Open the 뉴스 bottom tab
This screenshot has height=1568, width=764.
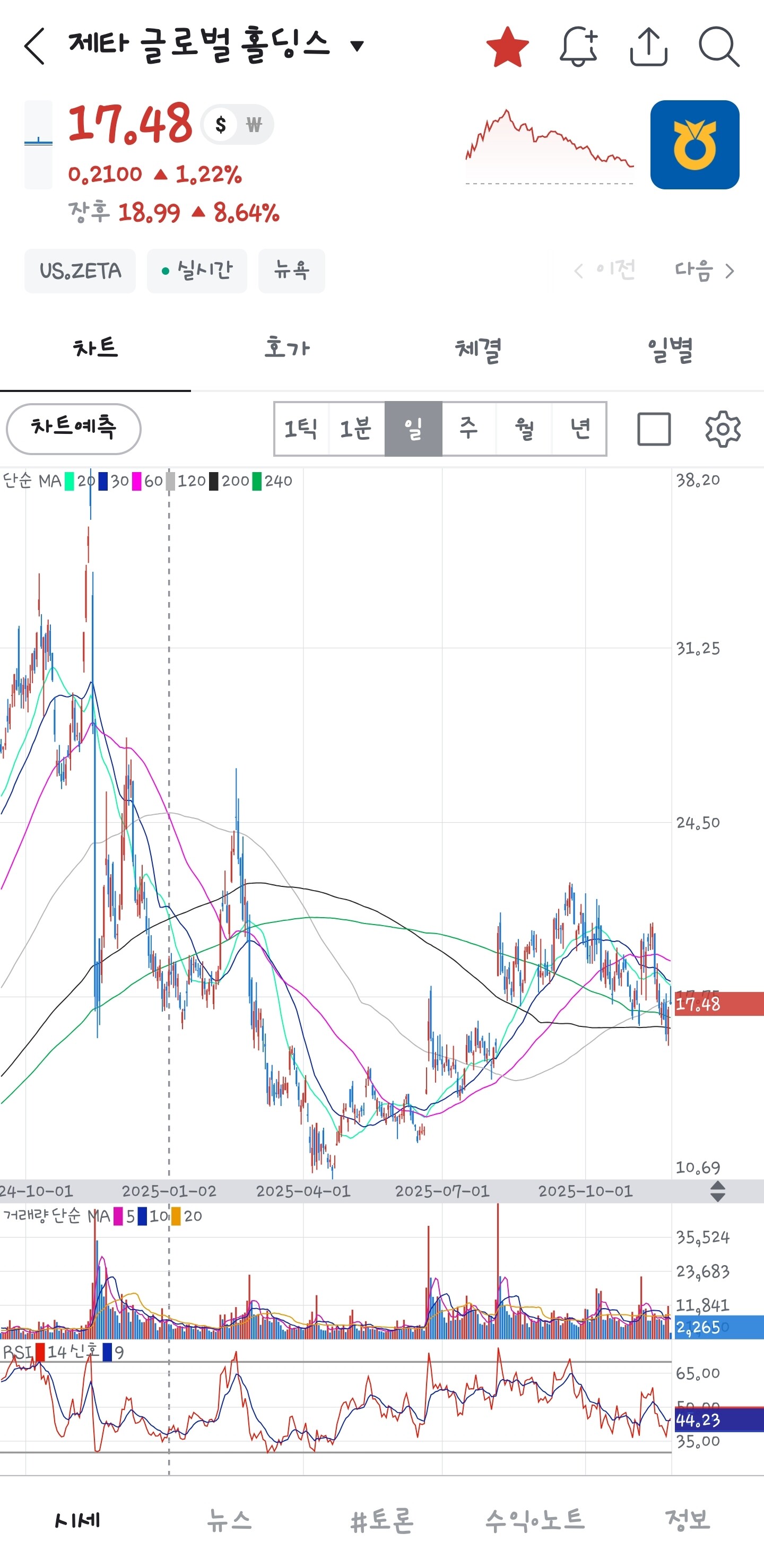(230, 1520)
